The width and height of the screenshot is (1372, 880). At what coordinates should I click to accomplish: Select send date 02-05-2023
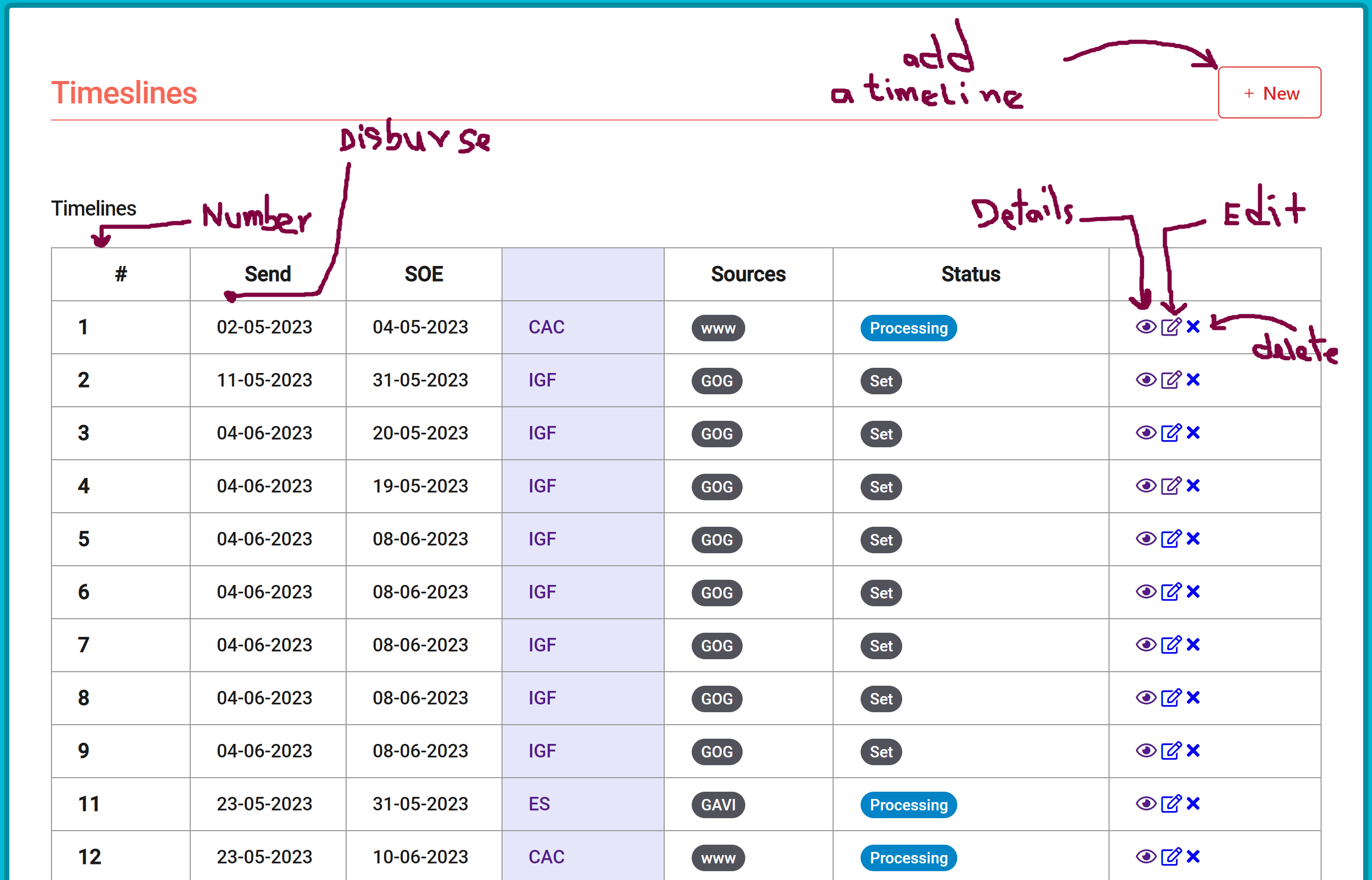click(x=264, y=327)
